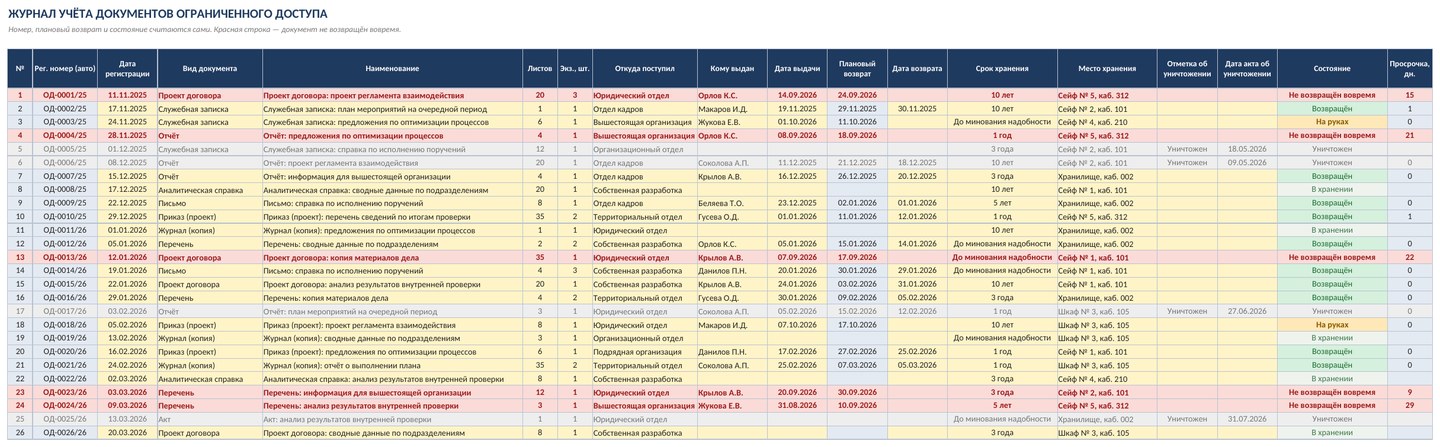Select storage place 'Сейф № 4, каб. 210' in row ОД-0003/25

click(x=1107, y=122)
